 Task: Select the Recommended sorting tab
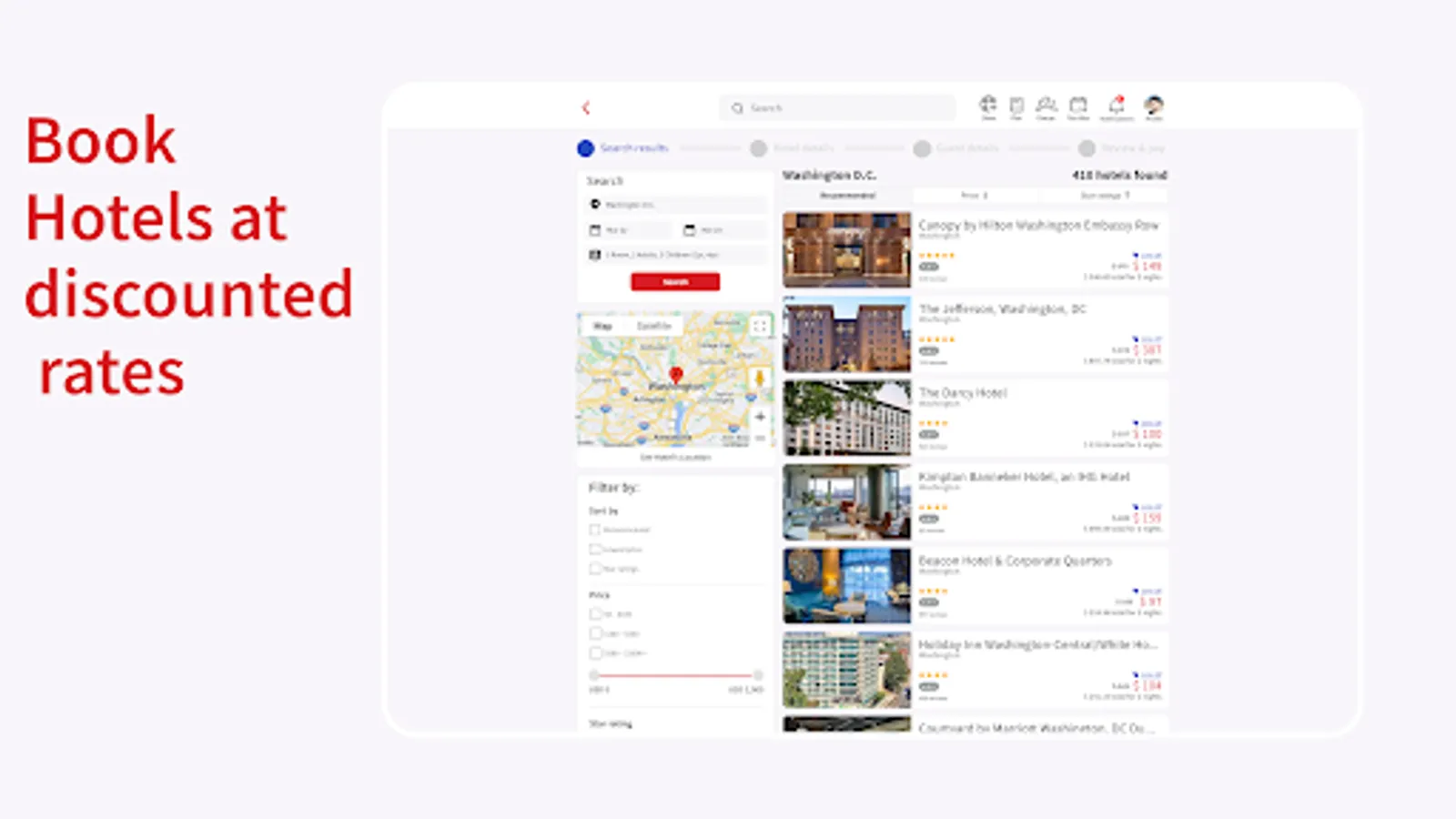848,196
